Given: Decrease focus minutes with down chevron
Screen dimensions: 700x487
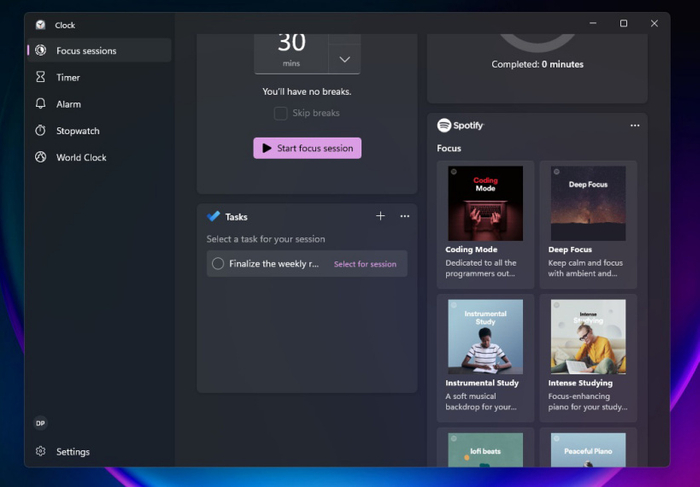Looking at the screenshot, I should [x=344, y=59].
